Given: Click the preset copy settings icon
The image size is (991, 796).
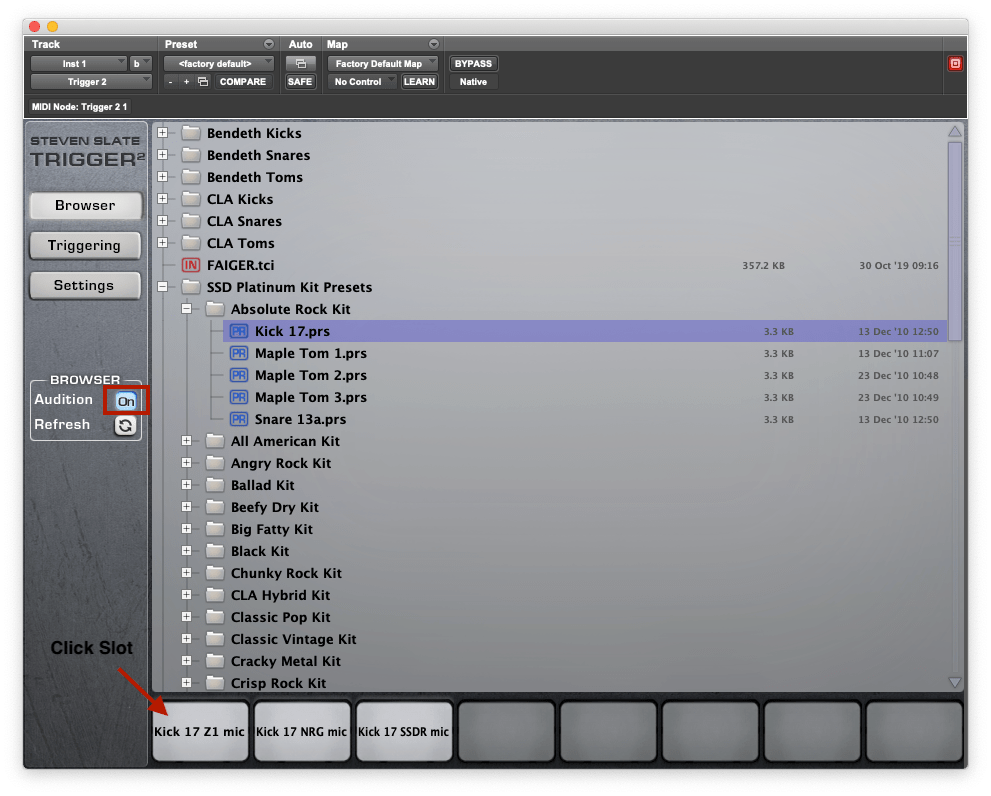Looking at the screenshot, I should pos(202,82).
